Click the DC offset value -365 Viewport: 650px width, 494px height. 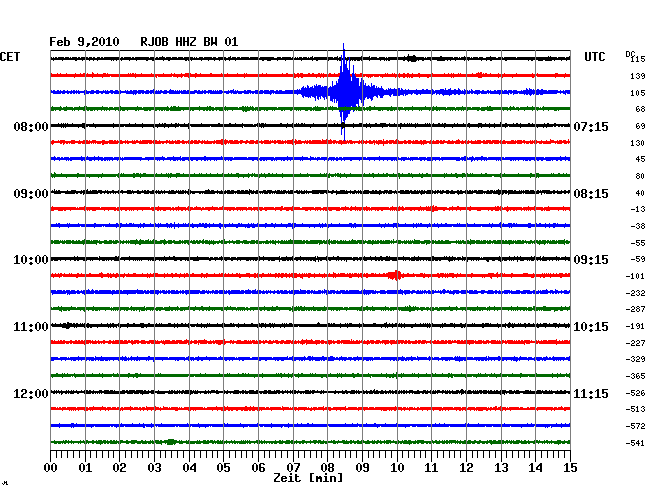click(635, 376)
